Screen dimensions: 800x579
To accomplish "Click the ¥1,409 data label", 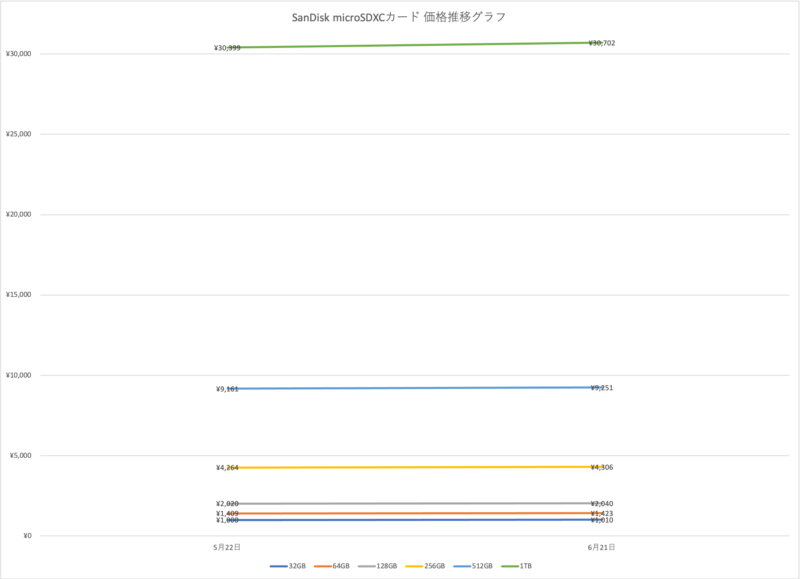I will click(227, 514).
